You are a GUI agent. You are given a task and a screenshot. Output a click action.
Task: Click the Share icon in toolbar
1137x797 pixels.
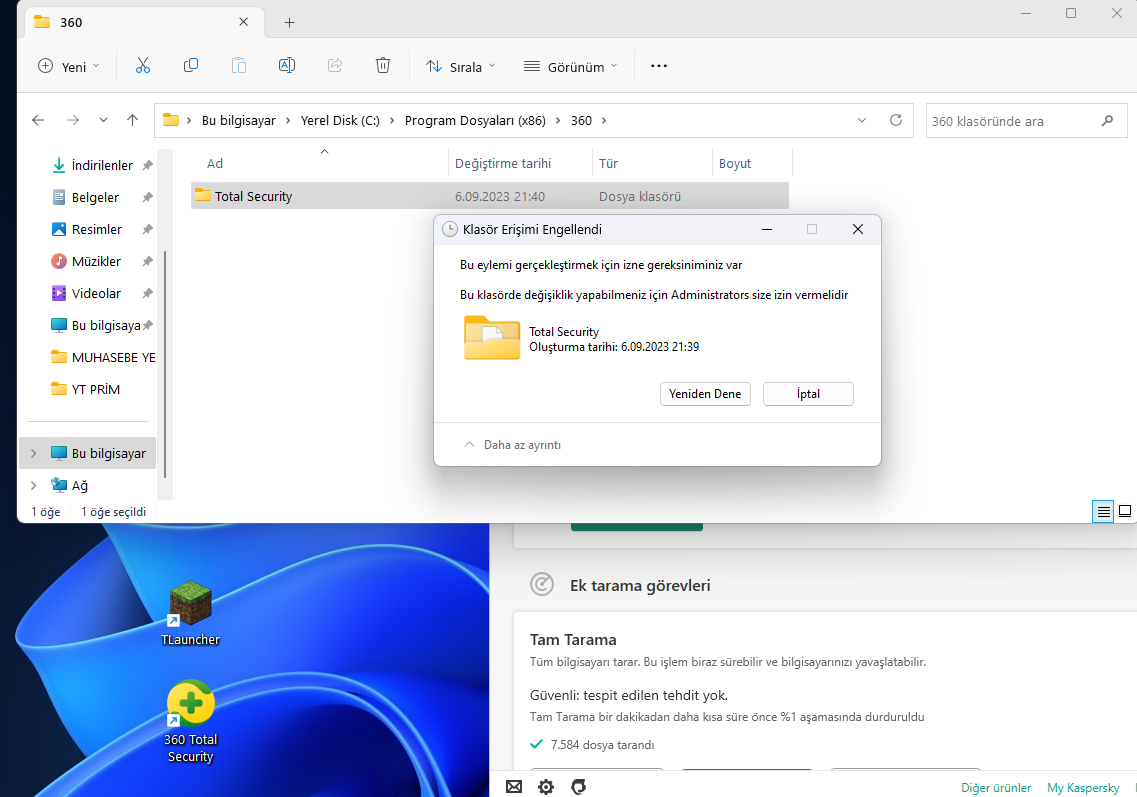(x=335, y=66)
